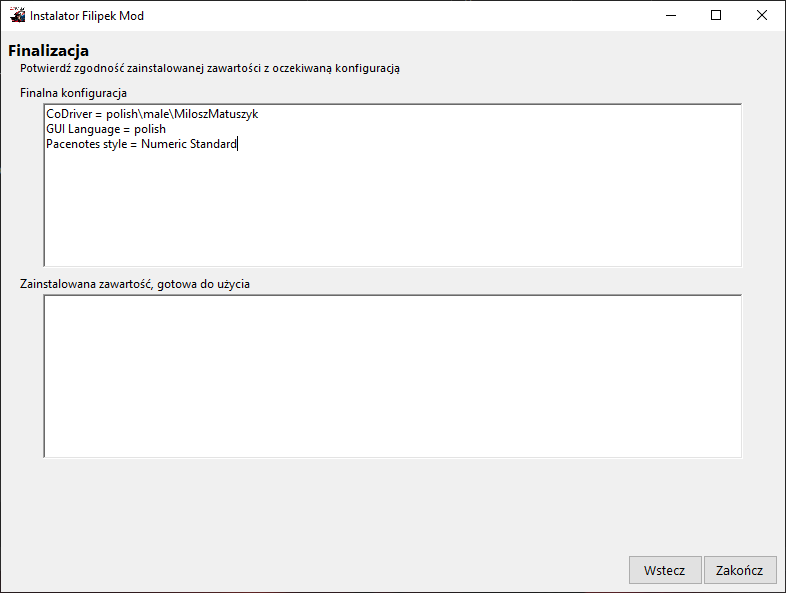Click the word CoDriver in the configuration
Viewport: 786px width, 593px height.
pyautogui.click(x=69, y=115)
